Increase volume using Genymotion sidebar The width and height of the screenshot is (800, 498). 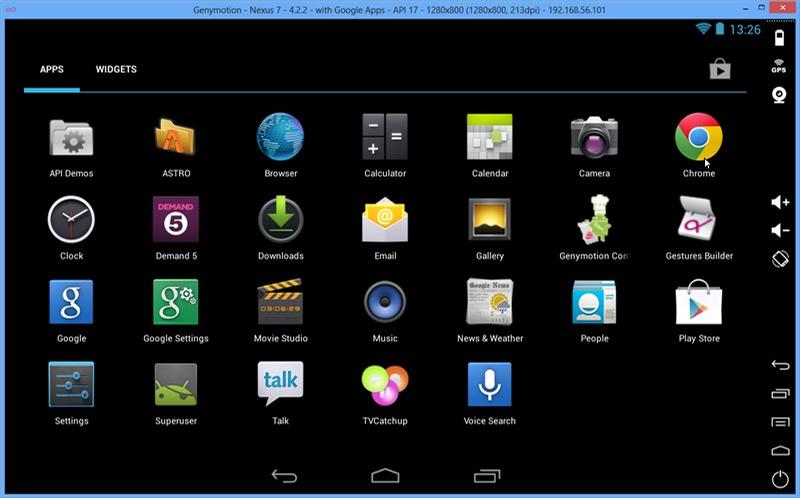click(780, 202)
